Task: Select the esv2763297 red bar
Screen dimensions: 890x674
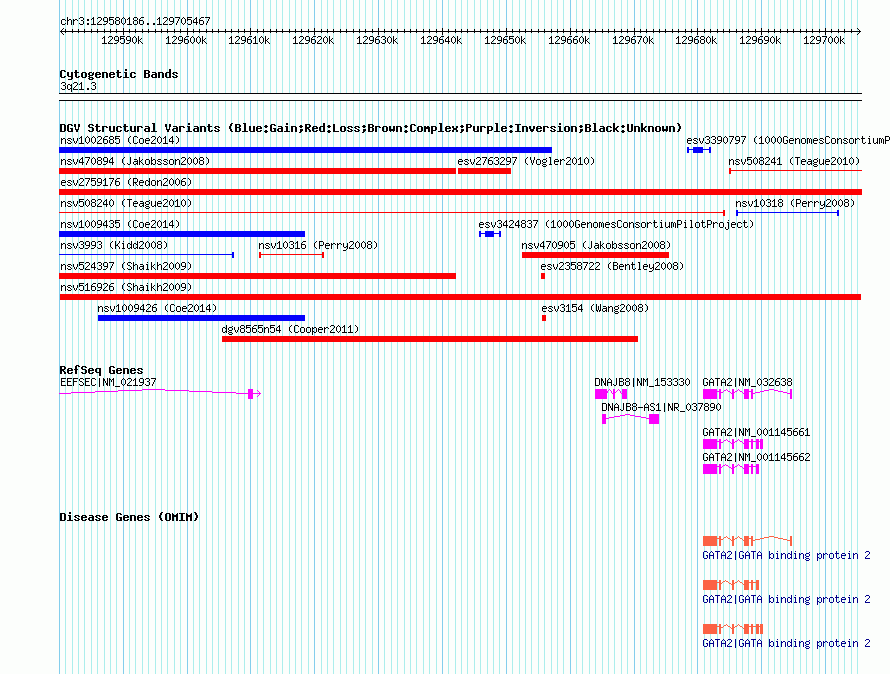Action: pos(484,171)
